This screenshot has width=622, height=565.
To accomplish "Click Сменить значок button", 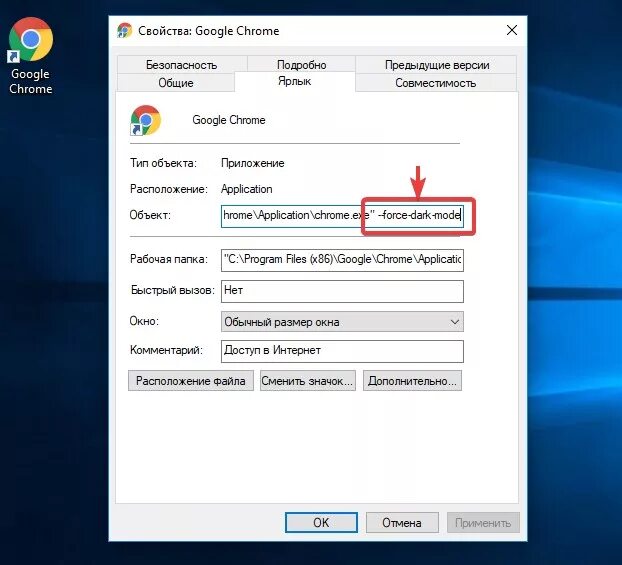I will [307, 381].
